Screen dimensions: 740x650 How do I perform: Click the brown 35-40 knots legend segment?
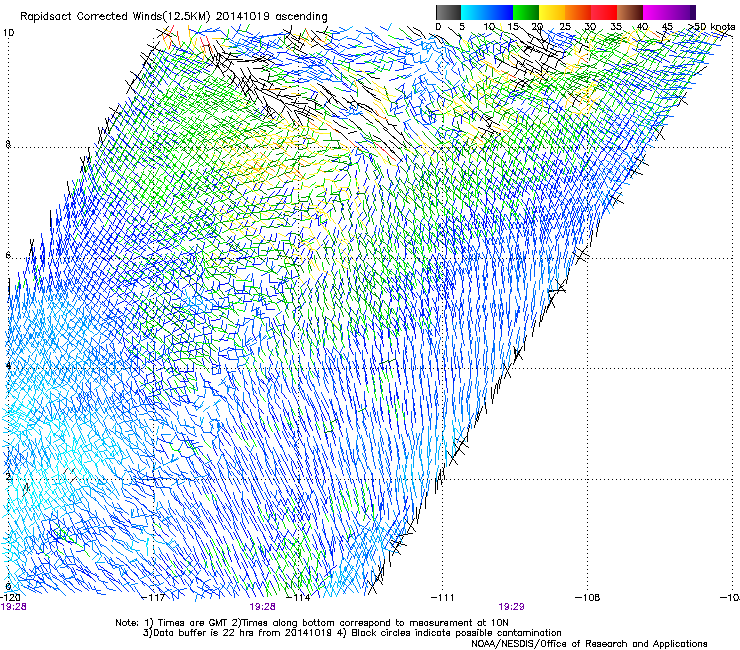tap(630, 12)
